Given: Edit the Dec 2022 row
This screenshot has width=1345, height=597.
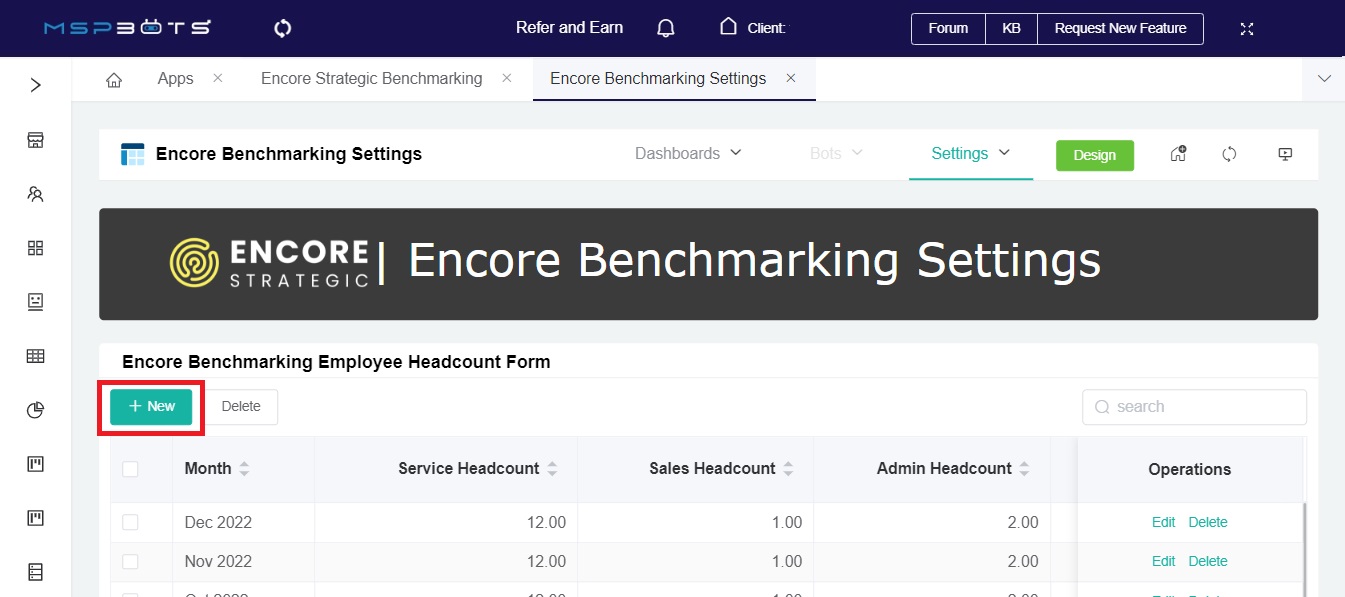Looking at the screenshot, I should pos(1163,522).
